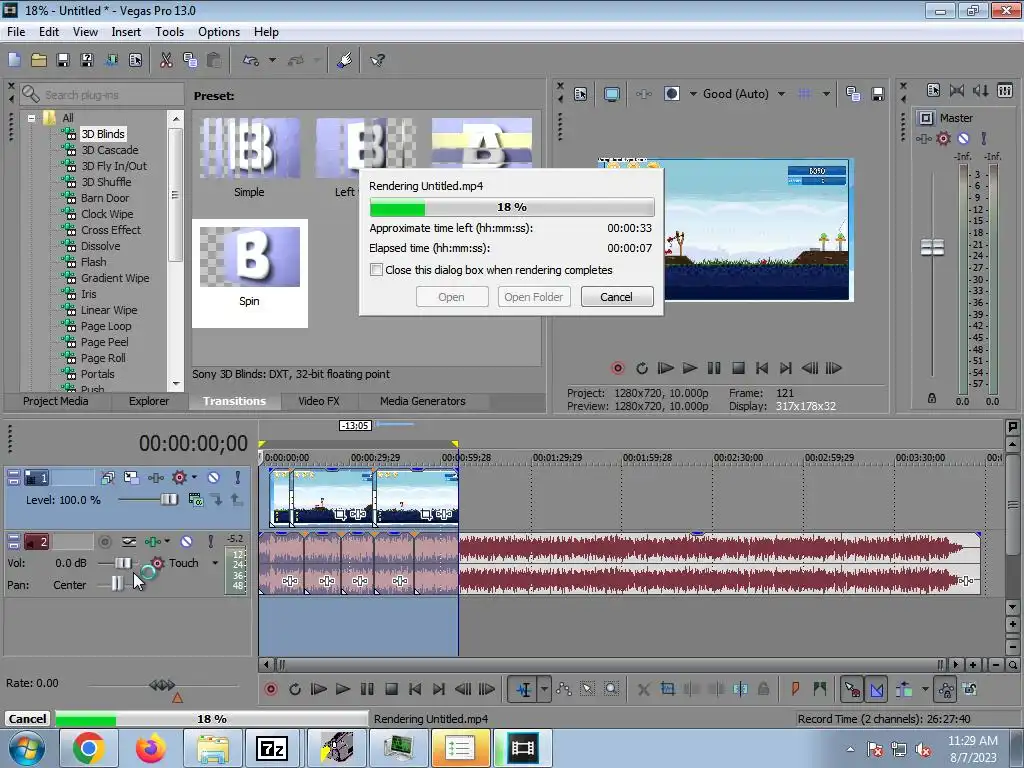This screenshot has width=1024, height=768.
Task: Click the Save snapshot to file icon
Action: (x=878, y=94)
